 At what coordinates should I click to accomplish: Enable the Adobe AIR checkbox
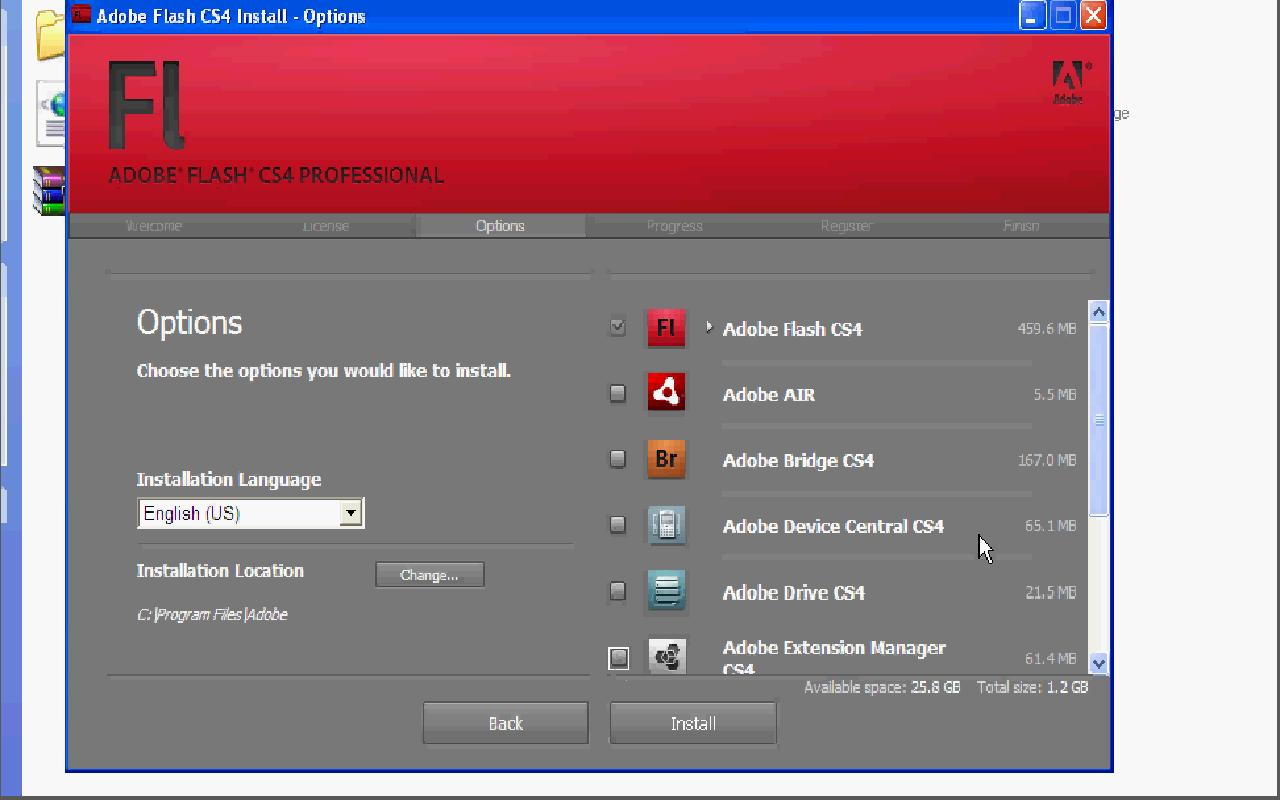[618, 393]
